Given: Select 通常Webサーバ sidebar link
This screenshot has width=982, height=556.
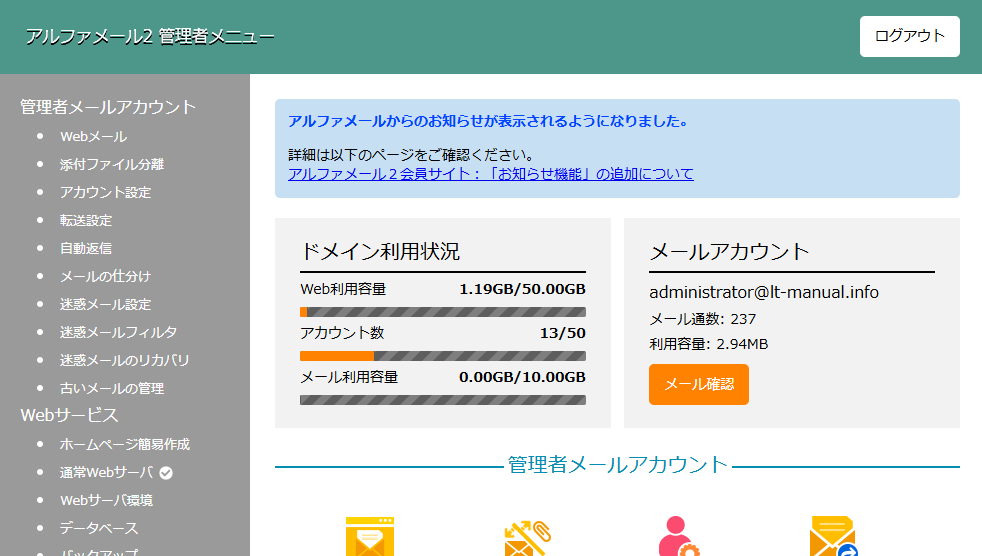Looking at the screenshot, I should 106,472.
